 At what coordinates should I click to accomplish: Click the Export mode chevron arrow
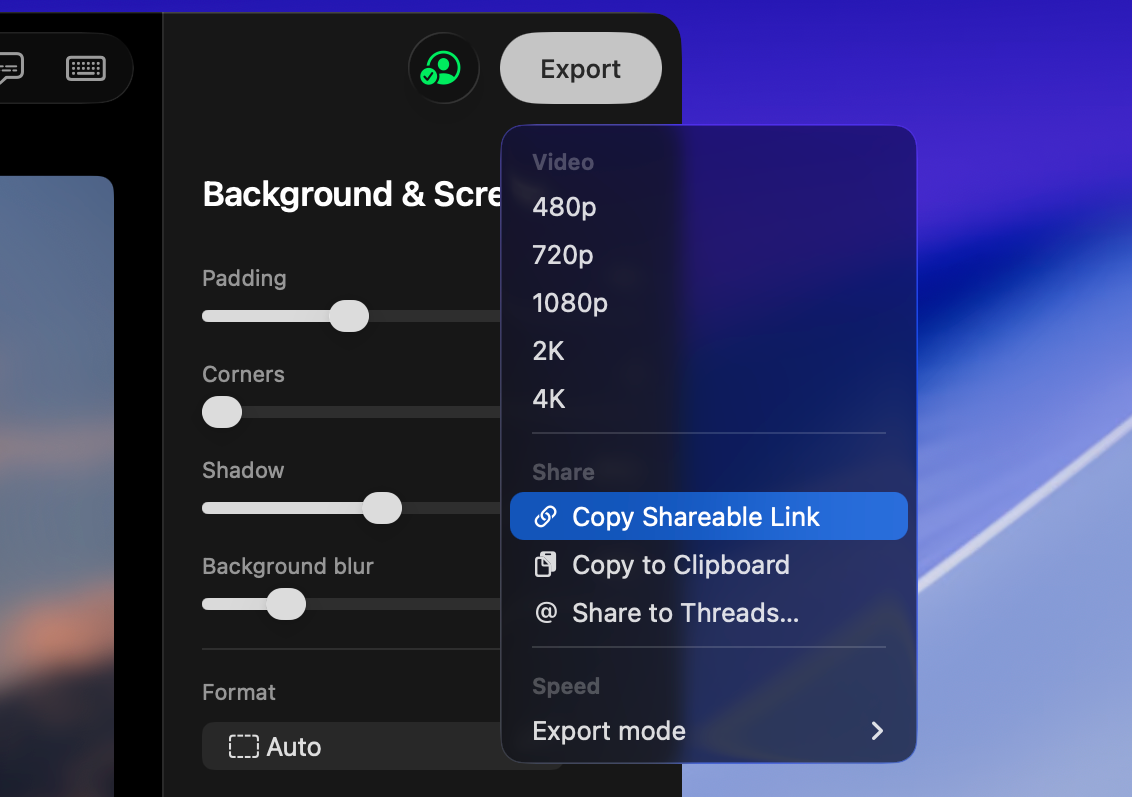877,731
